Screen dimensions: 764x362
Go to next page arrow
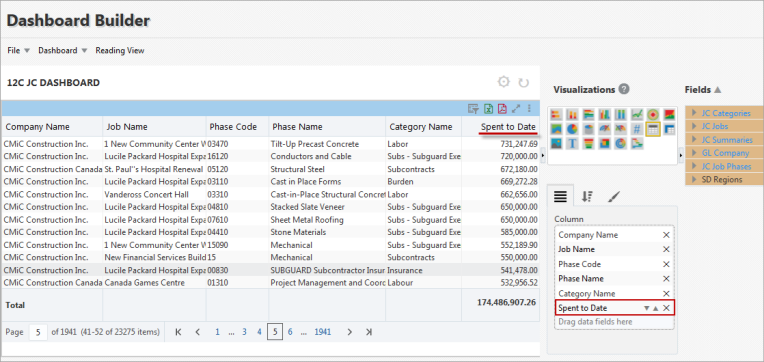[x=349, y=332]
